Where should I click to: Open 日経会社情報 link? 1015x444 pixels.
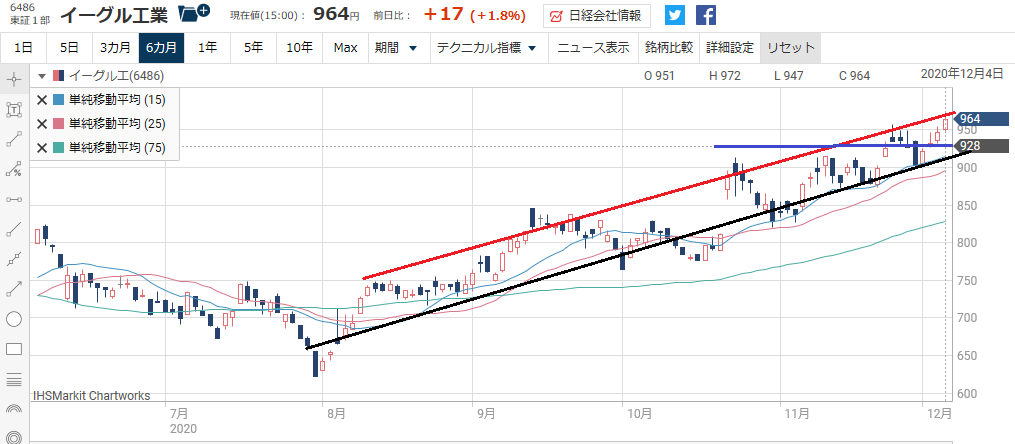(x=597, y=16)
